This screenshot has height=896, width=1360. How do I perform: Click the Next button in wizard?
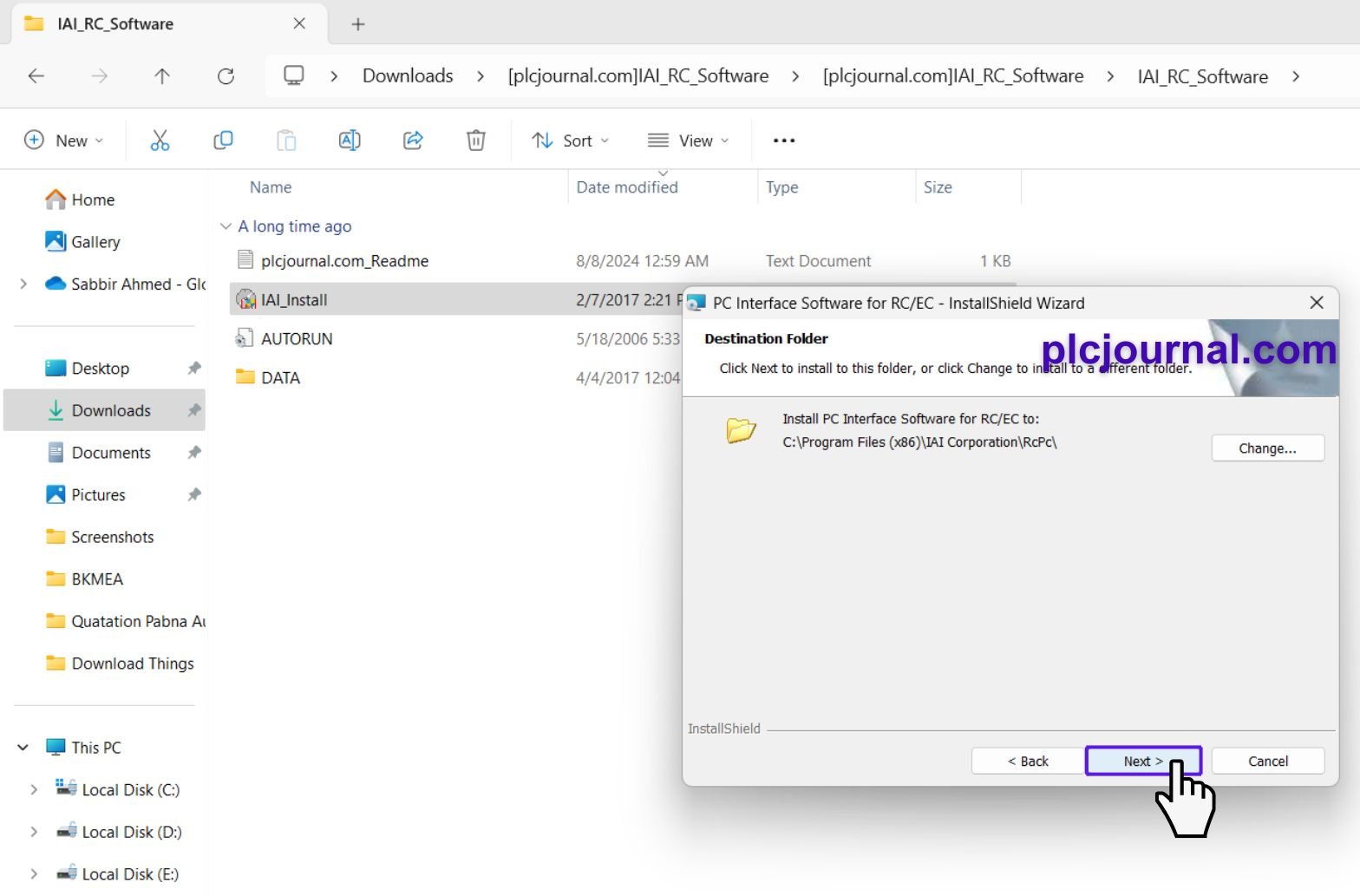1143,761
